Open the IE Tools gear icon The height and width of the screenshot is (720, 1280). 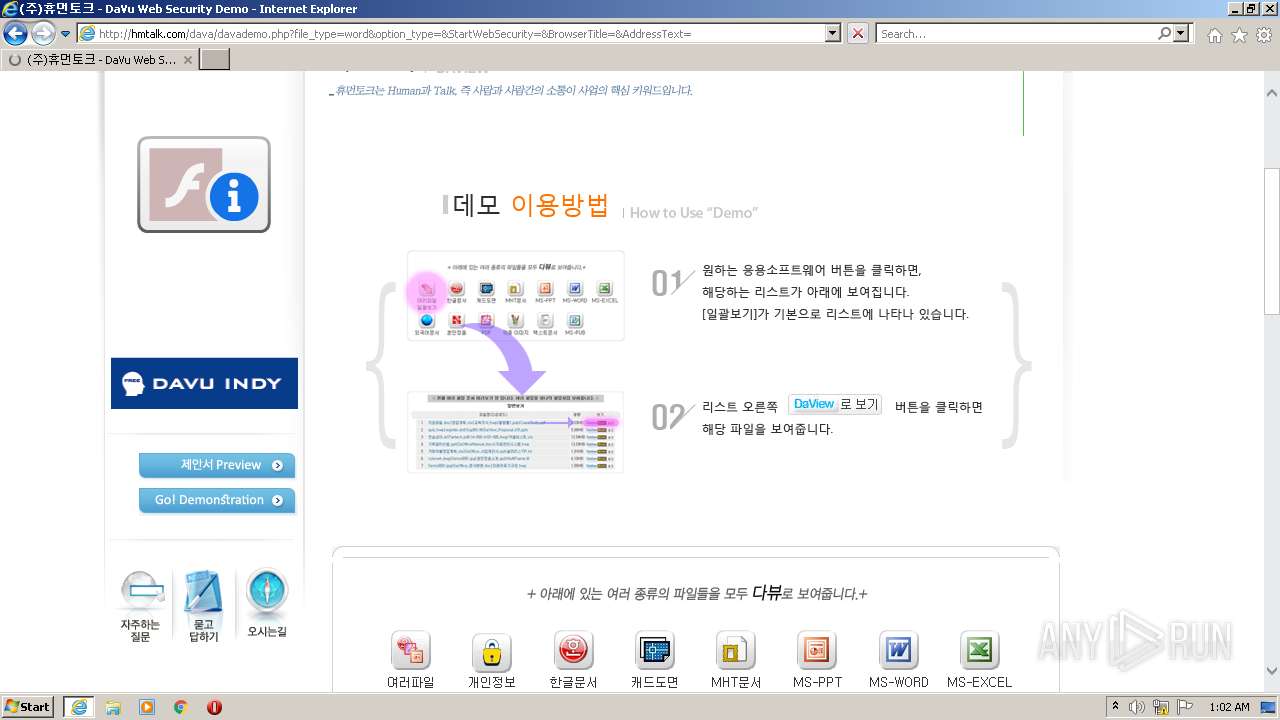click(x=1263, y=35)
